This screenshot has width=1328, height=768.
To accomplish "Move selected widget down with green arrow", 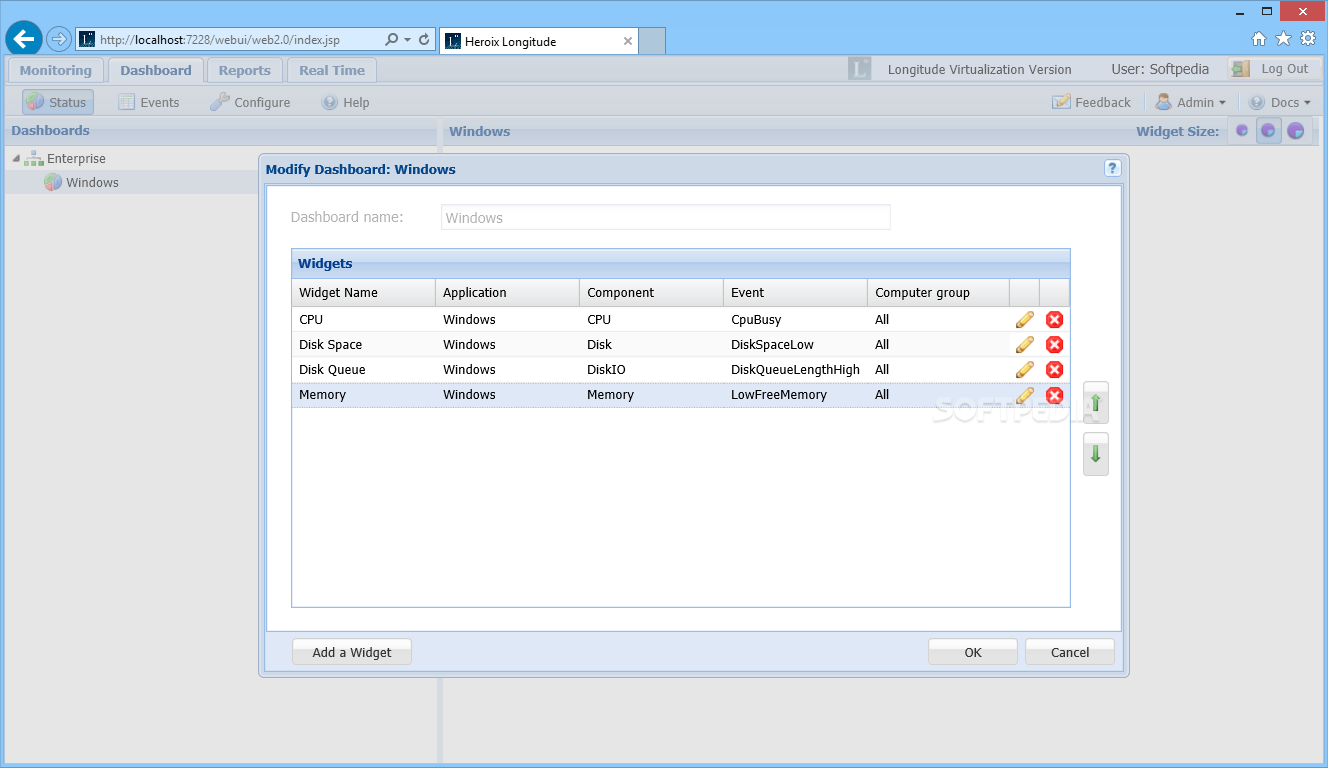I will [x=1096, y=454].
